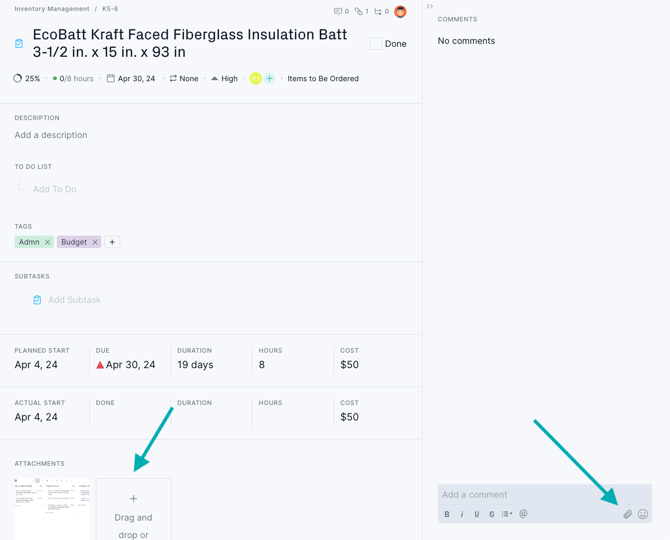670x540 pixels.
Task: Attach a file to the comment
Action: click(x=627, y=514)
